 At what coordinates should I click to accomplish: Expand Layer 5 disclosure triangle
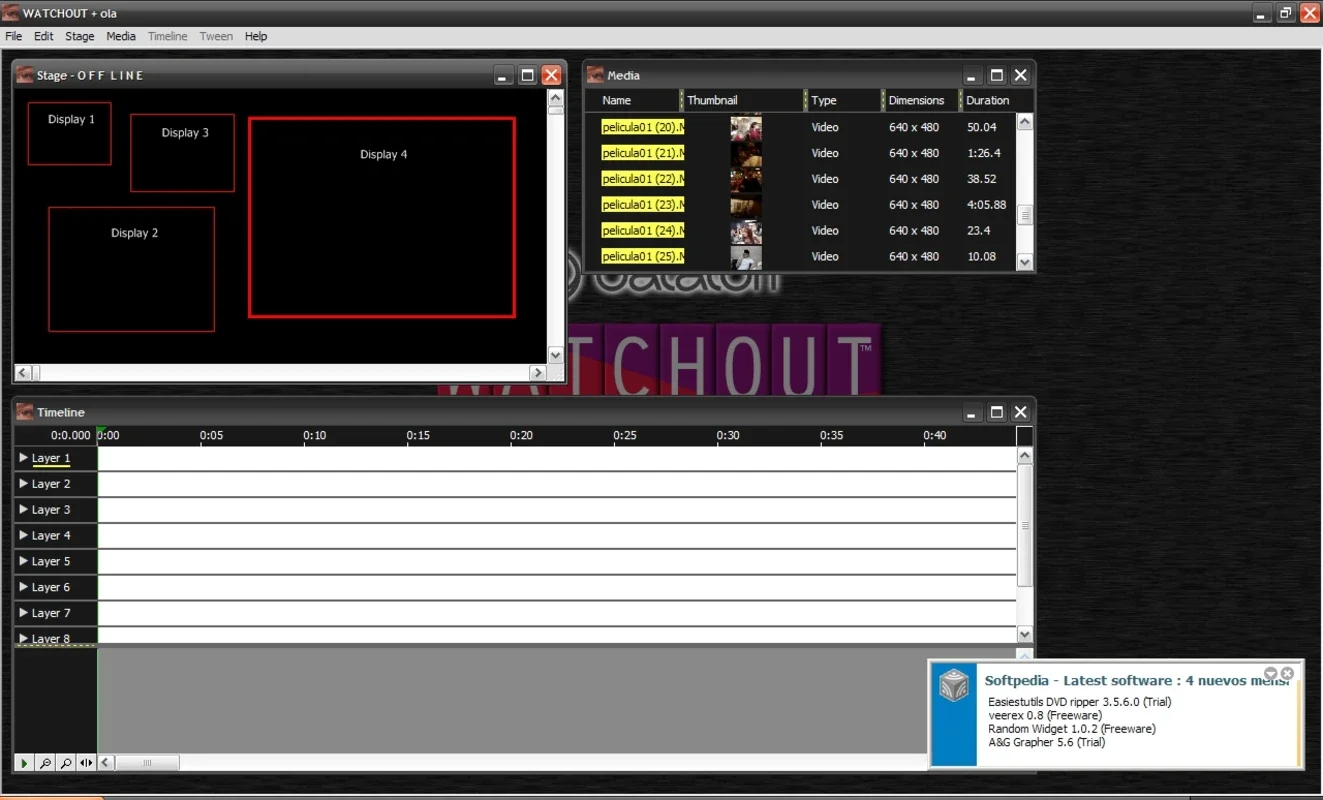pos(24,562)
